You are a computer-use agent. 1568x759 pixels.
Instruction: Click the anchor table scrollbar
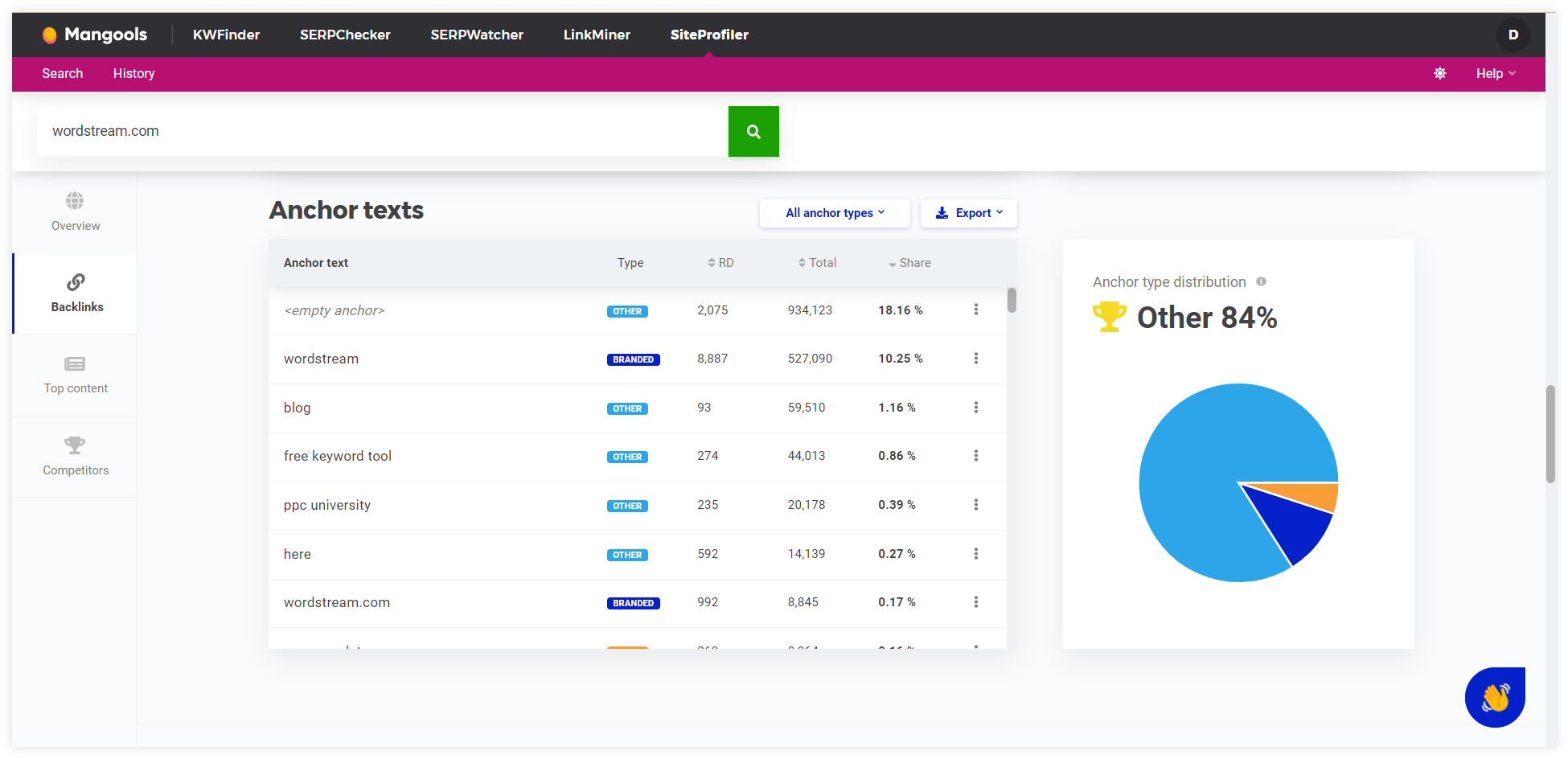pos(1012,300)
